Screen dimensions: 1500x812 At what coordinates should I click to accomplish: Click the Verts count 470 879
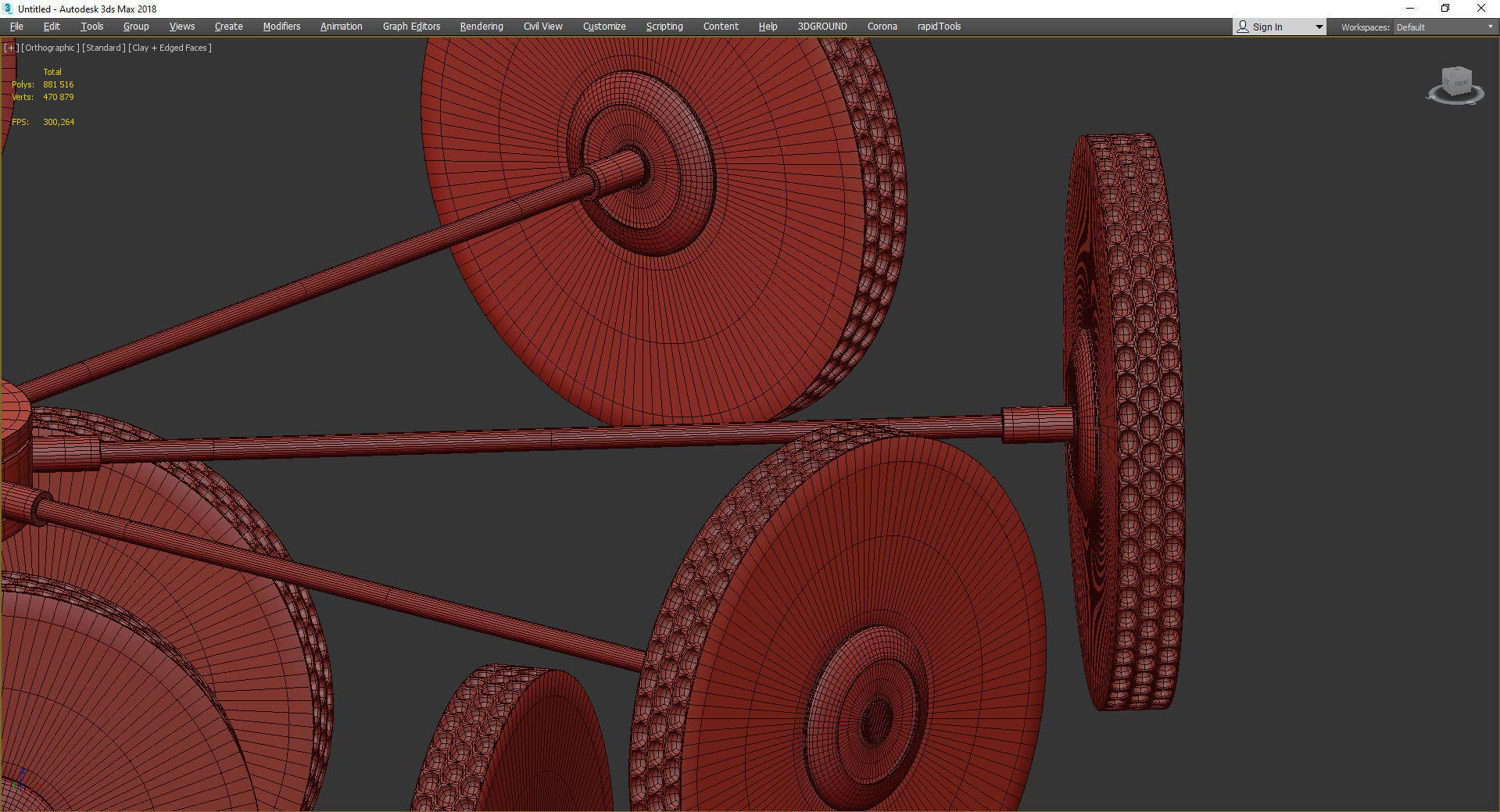pos(59,97)
